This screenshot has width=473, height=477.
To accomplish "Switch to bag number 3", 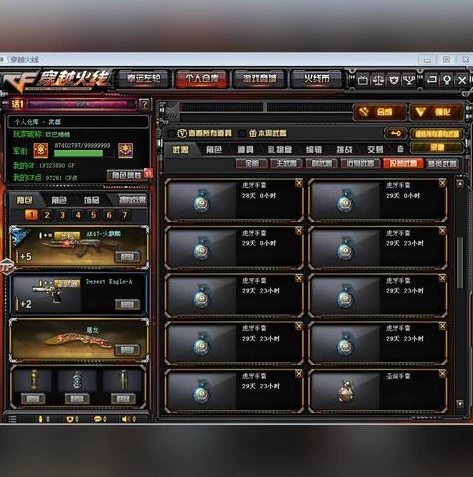I will (62, 215).
